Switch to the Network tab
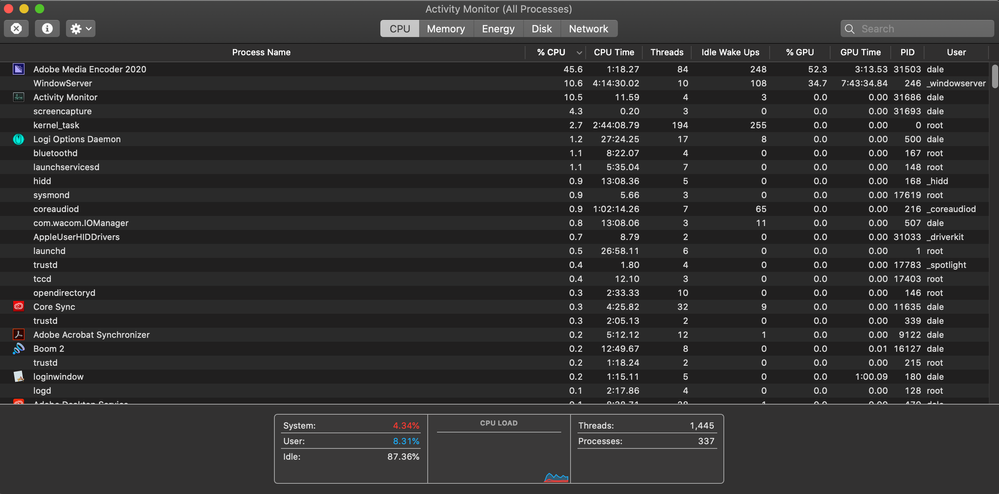Viewport: 999px width, 494px height. [x=589, y=29]
